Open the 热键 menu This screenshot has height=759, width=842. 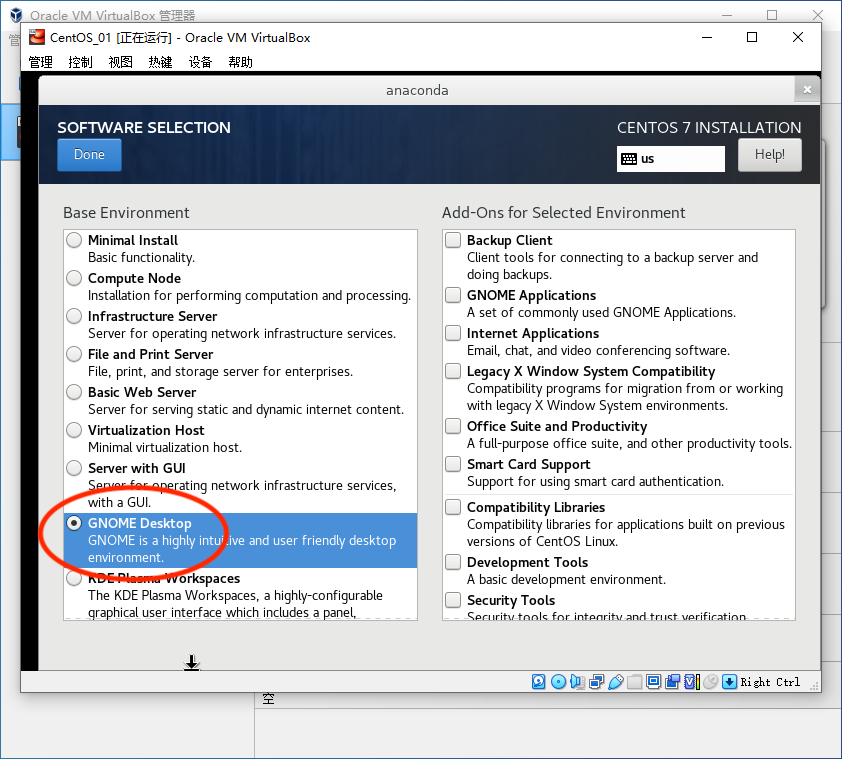(x=160, y=62)
